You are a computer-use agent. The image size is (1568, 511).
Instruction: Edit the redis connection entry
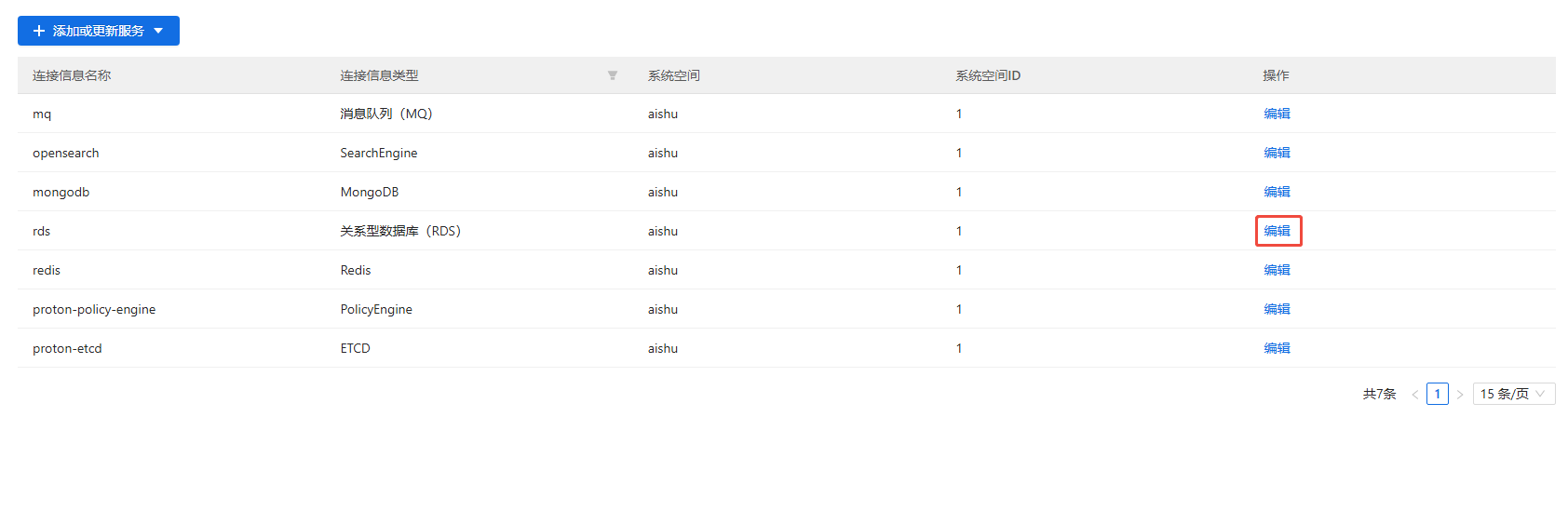[x=1277, y=270]
